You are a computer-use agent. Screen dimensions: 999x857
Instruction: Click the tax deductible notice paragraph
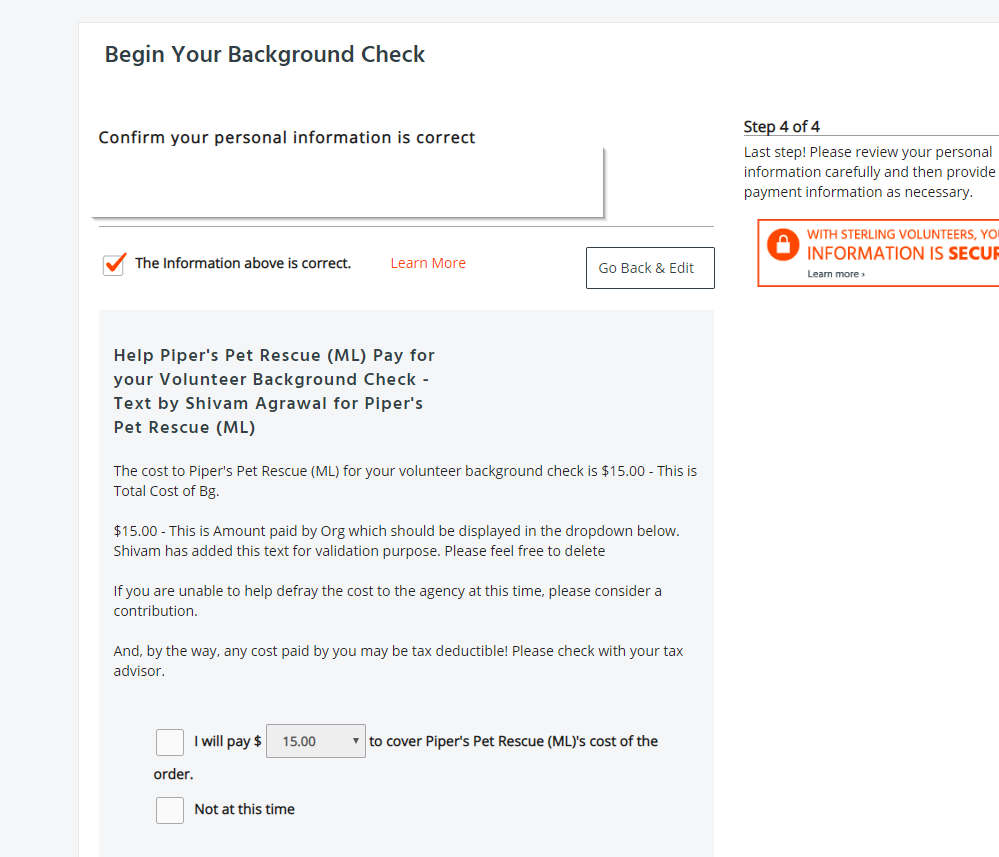pos(398,661)
